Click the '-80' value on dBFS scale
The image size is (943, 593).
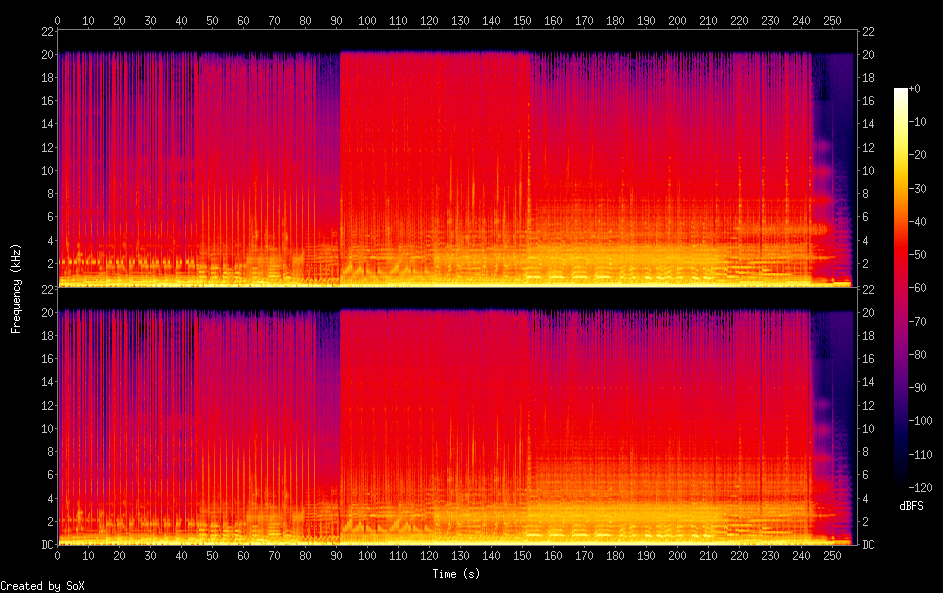coord(917,354)
